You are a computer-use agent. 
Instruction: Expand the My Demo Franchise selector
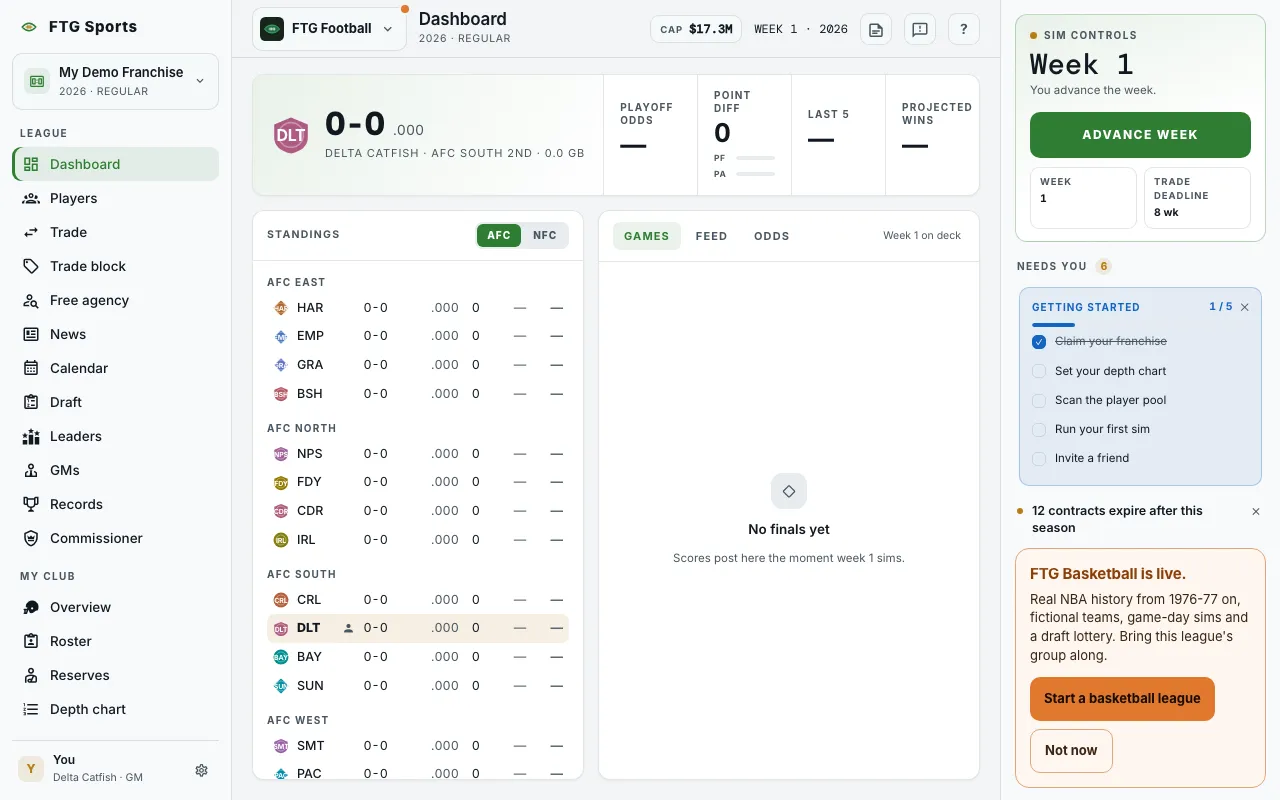[x=115, y=81]
